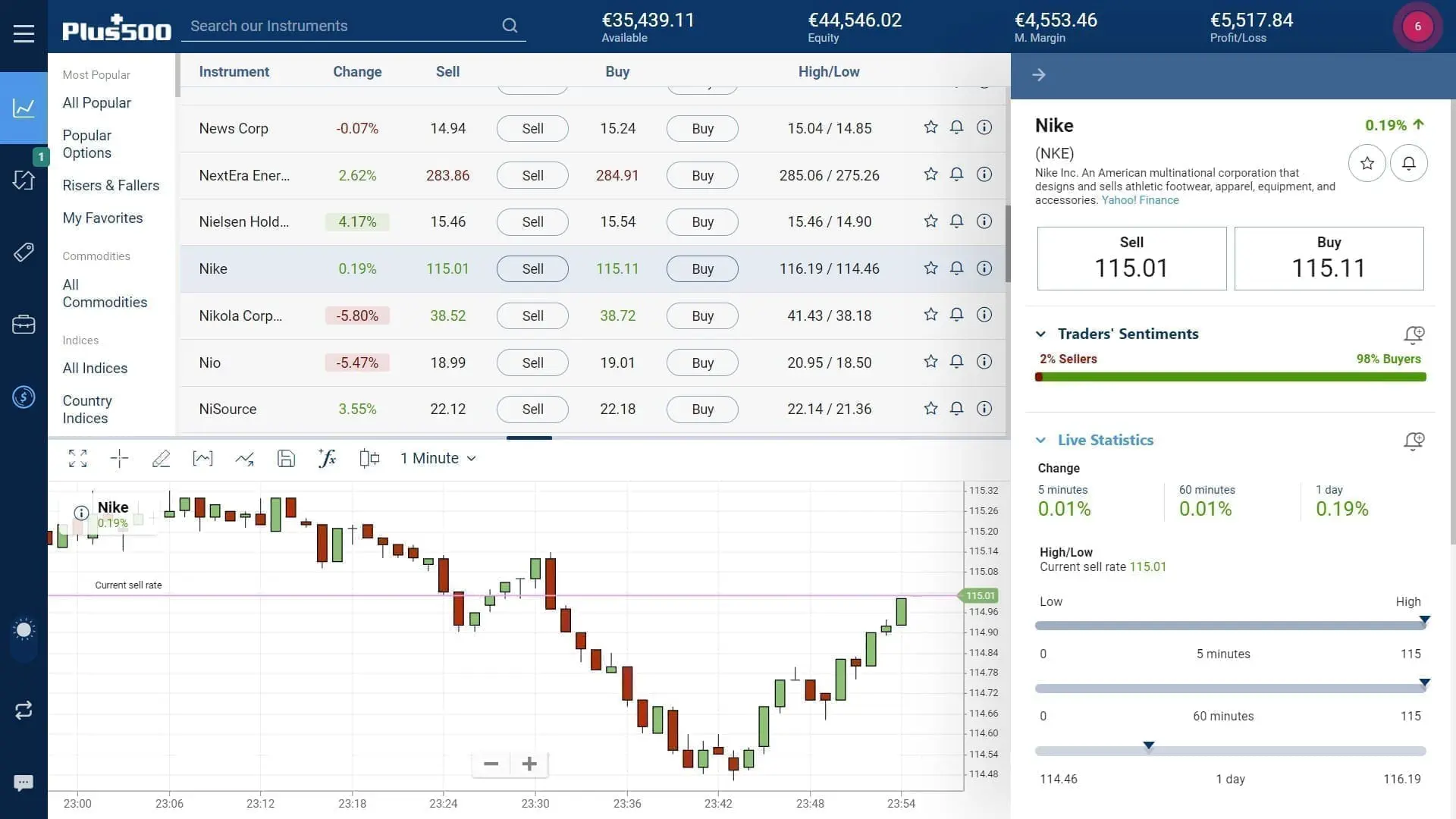Open the Yahoo! Finance link in Nike description
The image size is (1456, 819).
click(1140, 200)
